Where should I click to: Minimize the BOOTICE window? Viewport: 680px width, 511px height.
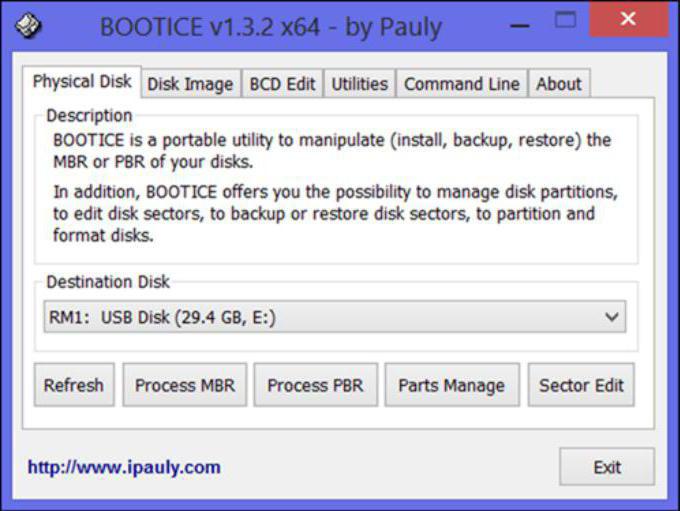click(519, 26)
